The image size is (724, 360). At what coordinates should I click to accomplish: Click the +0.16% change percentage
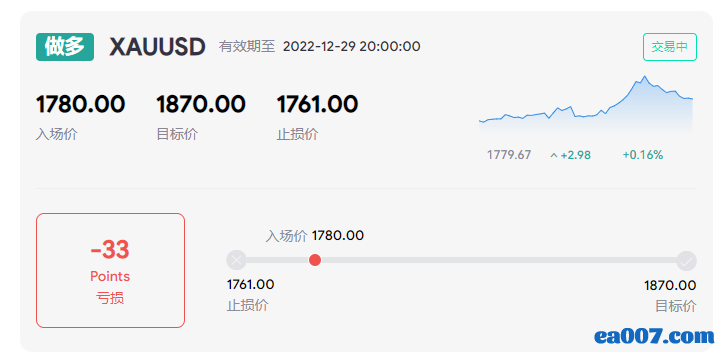tap(643, 155)
